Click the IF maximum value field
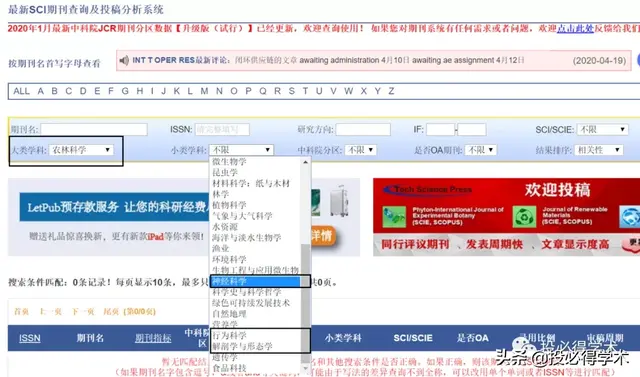Image resolution: width=640 pixels, height=377 pixels. pos(472,129)
